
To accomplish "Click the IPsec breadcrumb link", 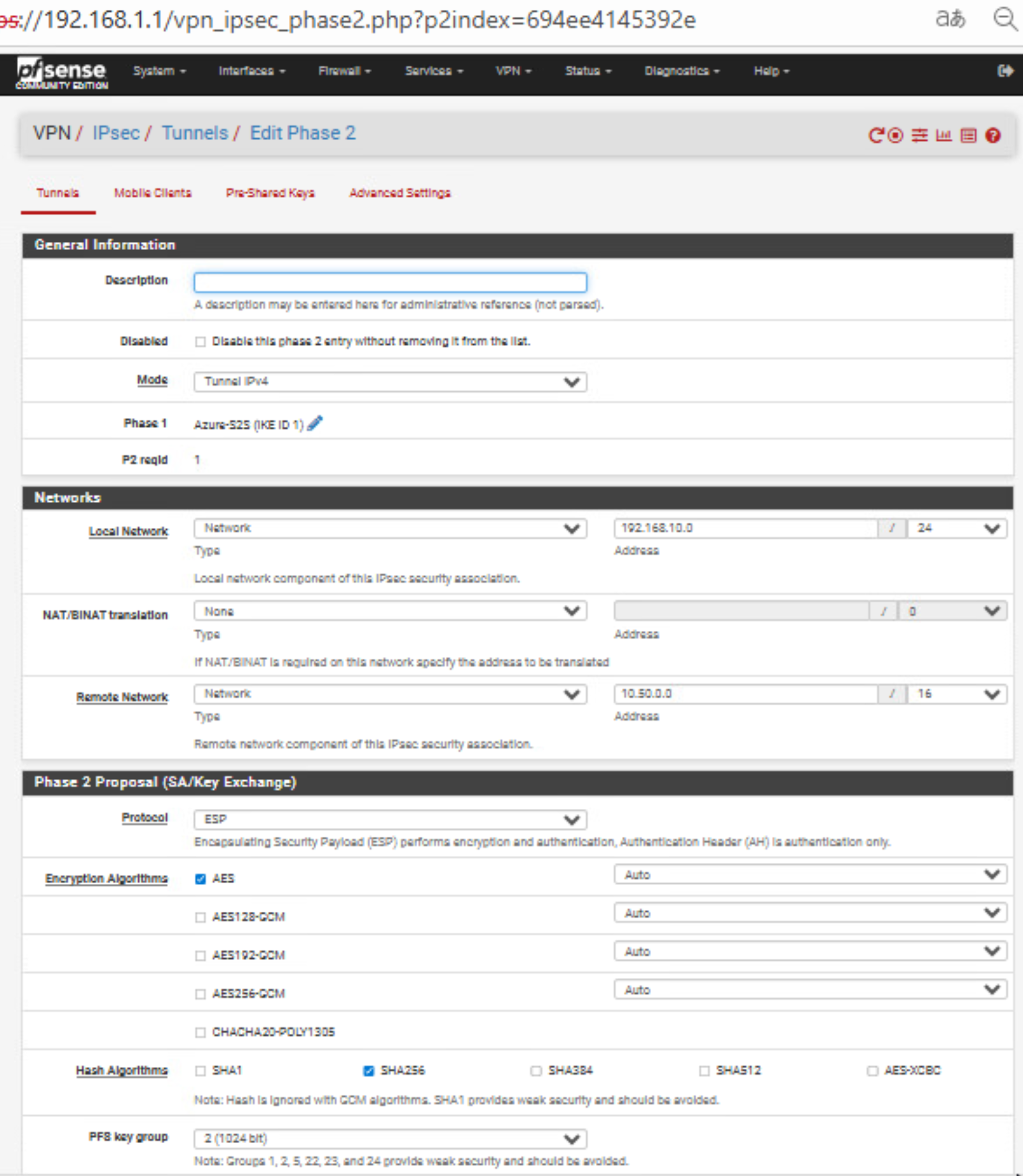I will click(116, 133).
